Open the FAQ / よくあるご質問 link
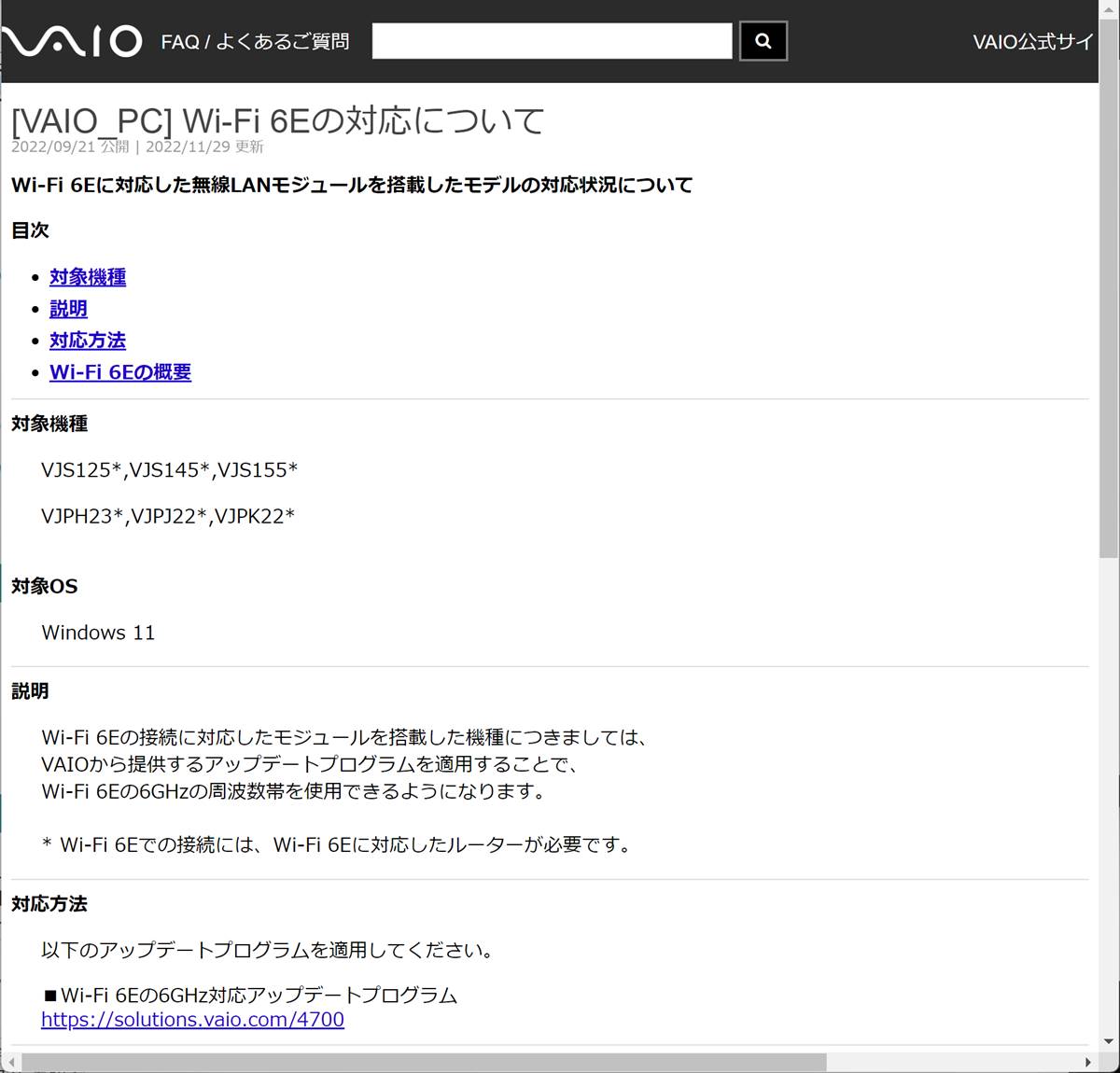This screenshot has height=1073, width=1120. coord(255,42)
